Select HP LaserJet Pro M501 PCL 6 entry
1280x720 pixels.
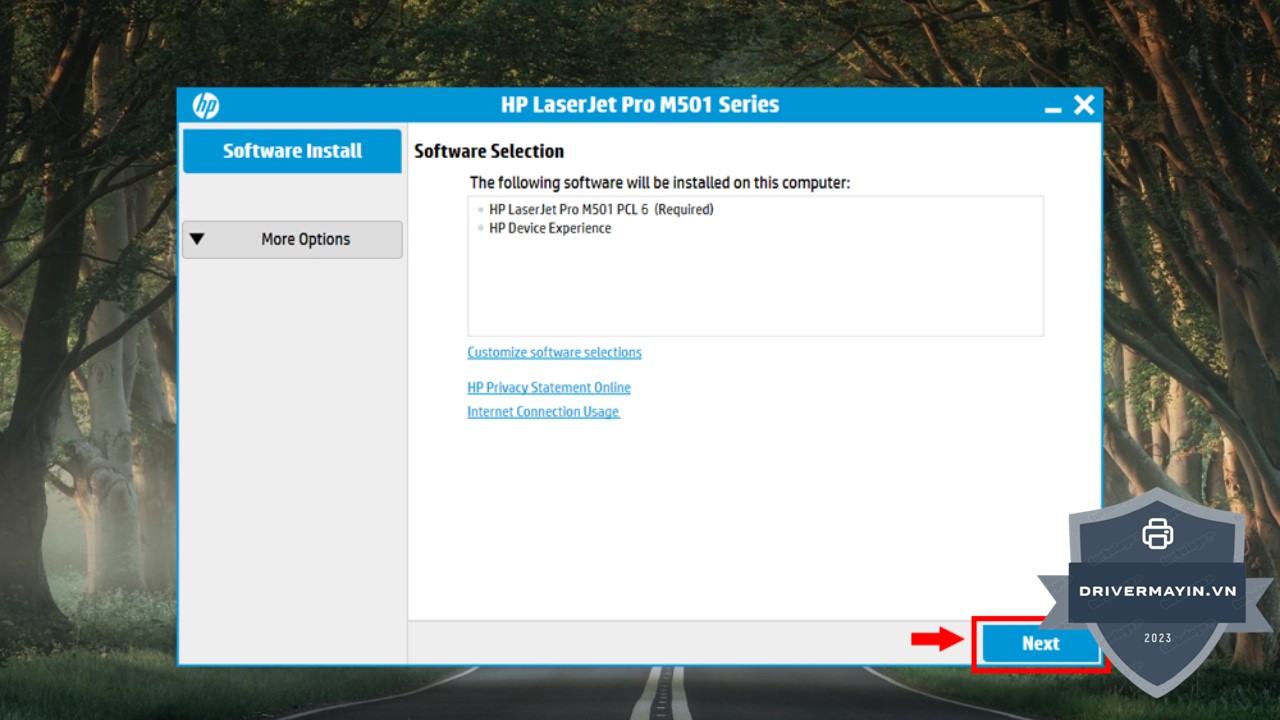pyautogui.click(x=600, y=210)
